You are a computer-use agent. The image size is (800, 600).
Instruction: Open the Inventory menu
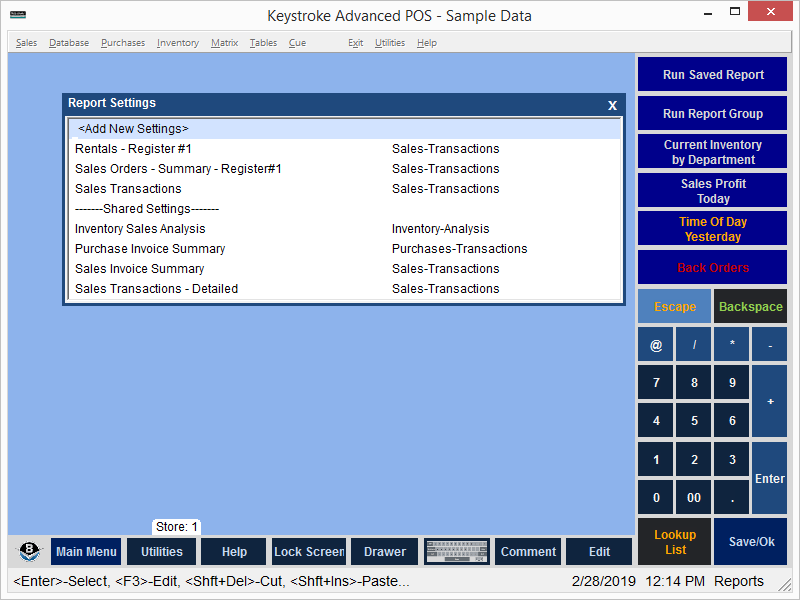click(177, 43)
